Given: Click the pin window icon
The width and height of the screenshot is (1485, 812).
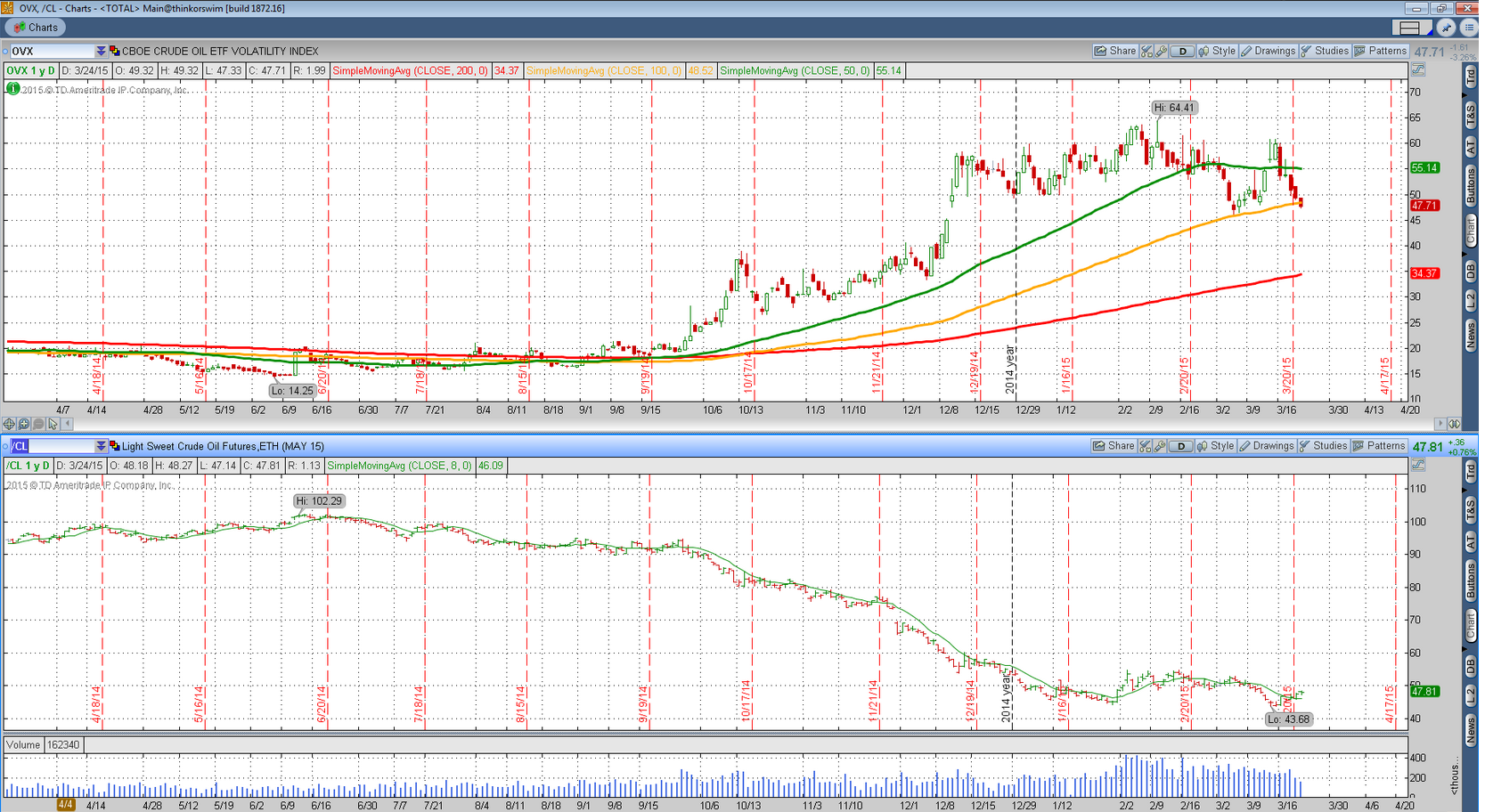Looking at the screenshot, I should pos(1447,28).
